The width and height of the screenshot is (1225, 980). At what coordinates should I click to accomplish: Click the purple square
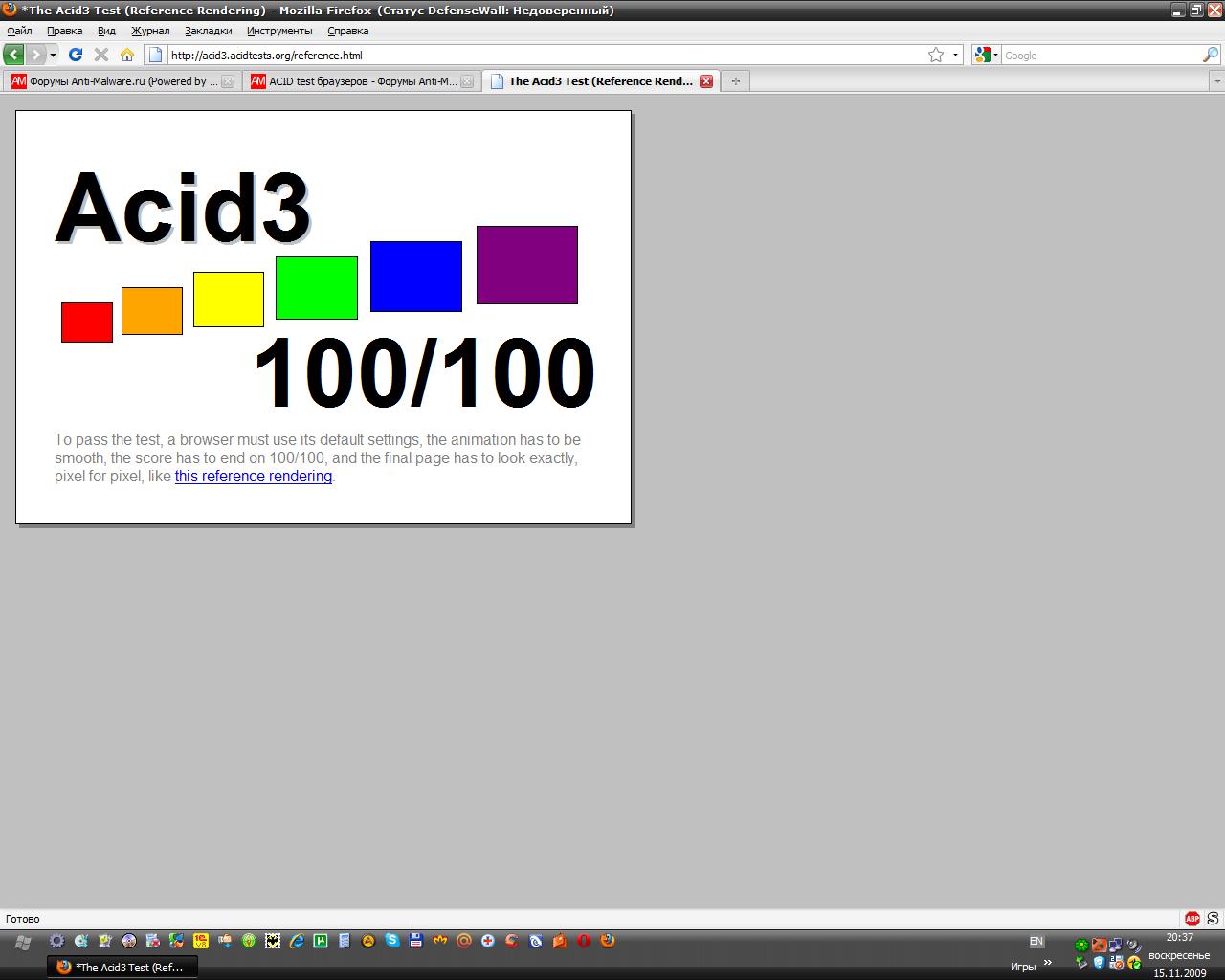coord(527,265)
